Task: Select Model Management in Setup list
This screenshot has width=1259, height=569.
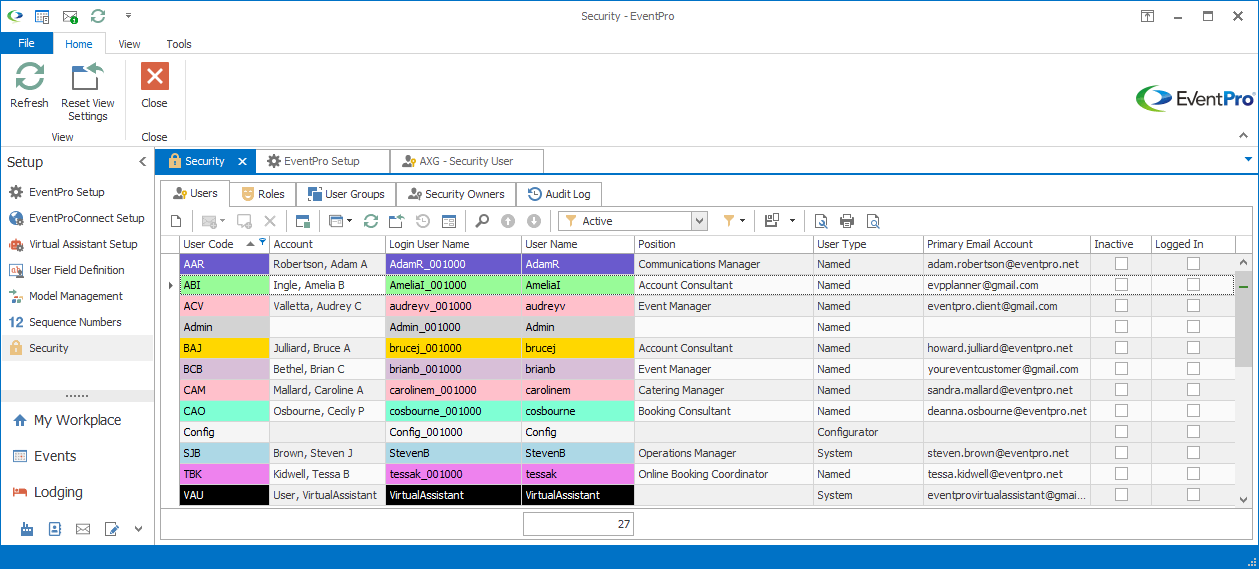Action: pos(77,296)
